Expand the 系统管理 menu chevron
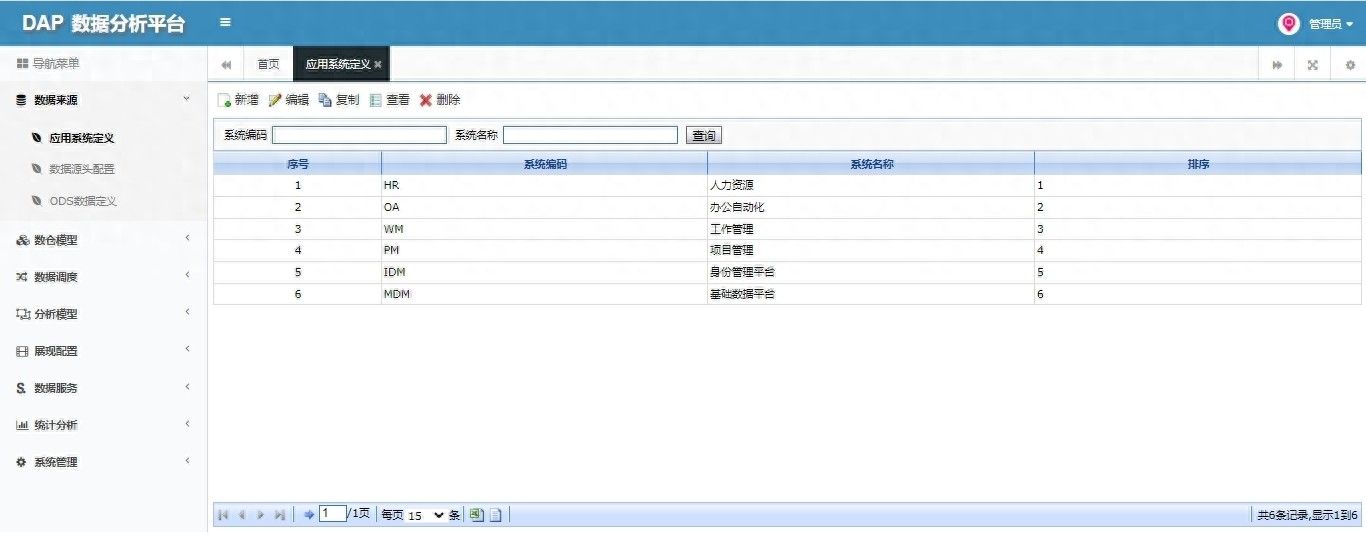 pyautogui.click(x=187, y=460)
